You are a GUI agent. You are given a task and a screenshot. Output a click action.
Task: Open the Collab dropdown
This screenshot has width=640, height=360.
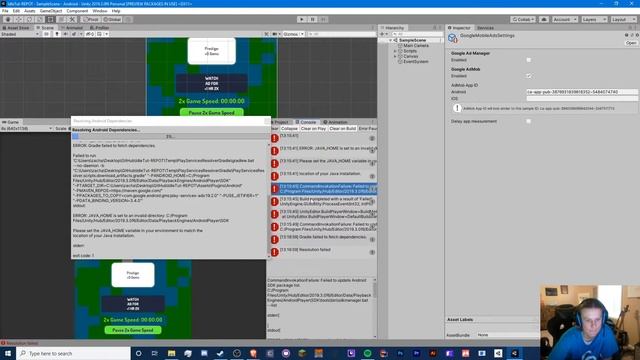(x=522, y=19)
